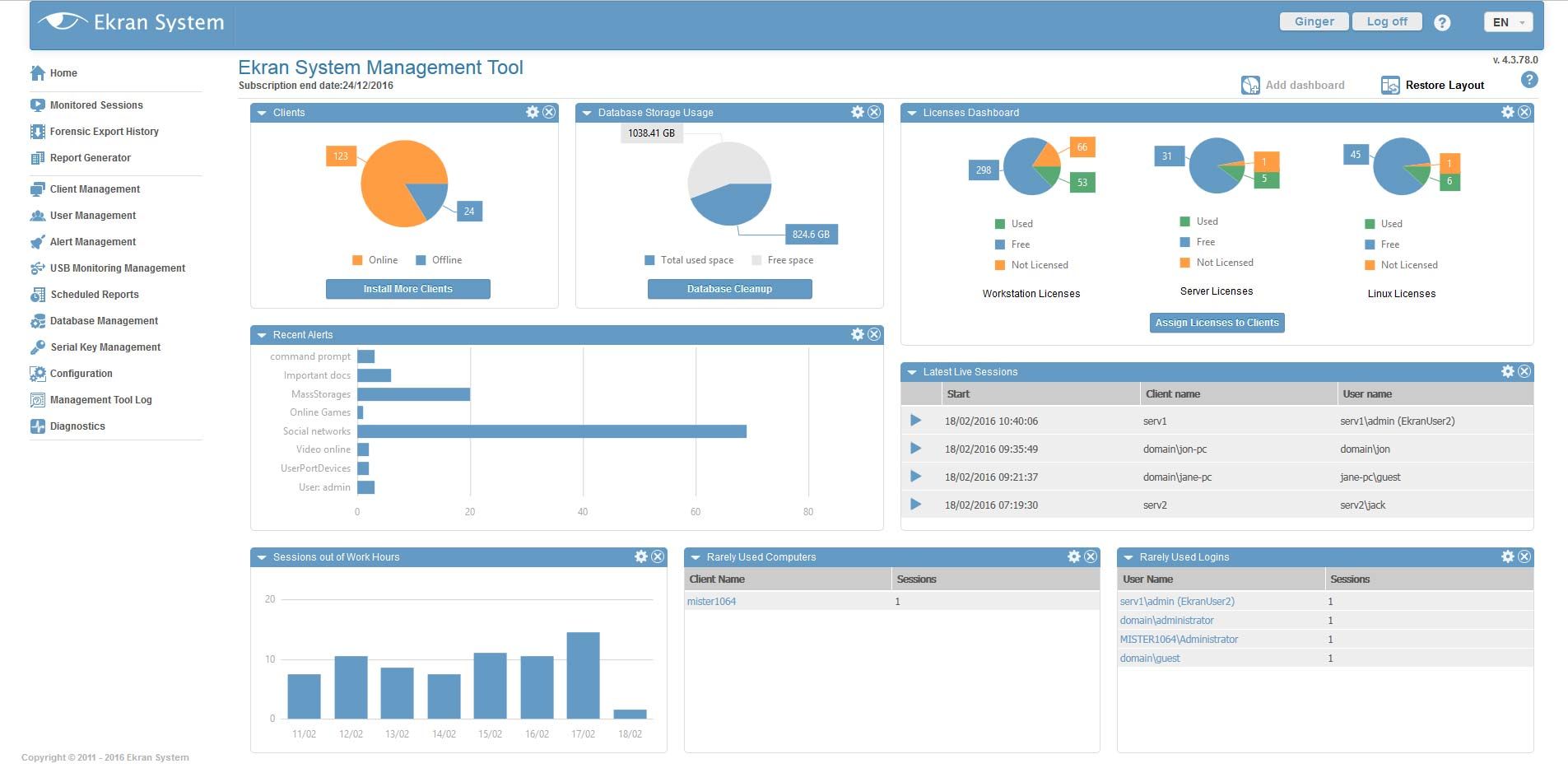Open MISTER1064\Administrator login link
Viewport: 1568px width, 768px height.
tap(1179, 640)
